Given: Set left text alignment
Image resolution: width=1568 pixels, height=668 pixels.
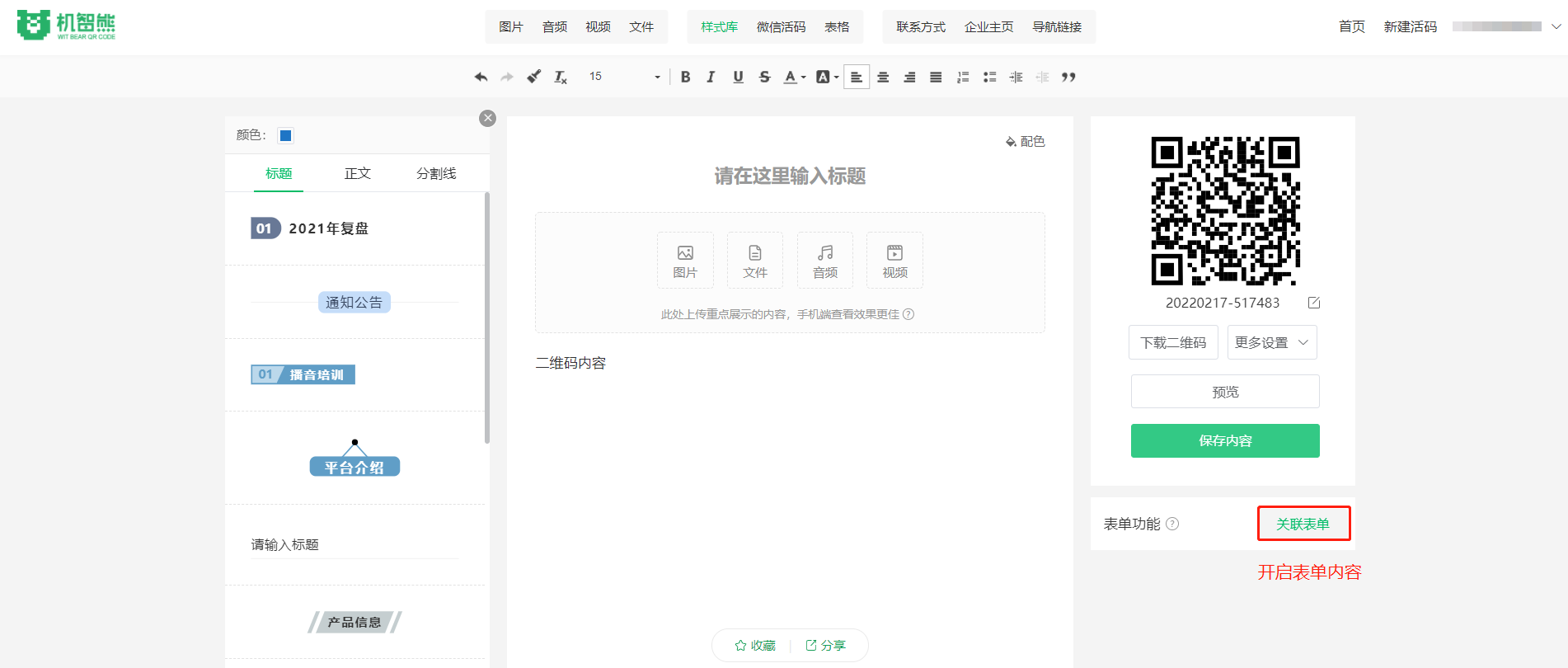Looking at the screenshot, I should 857,77.
